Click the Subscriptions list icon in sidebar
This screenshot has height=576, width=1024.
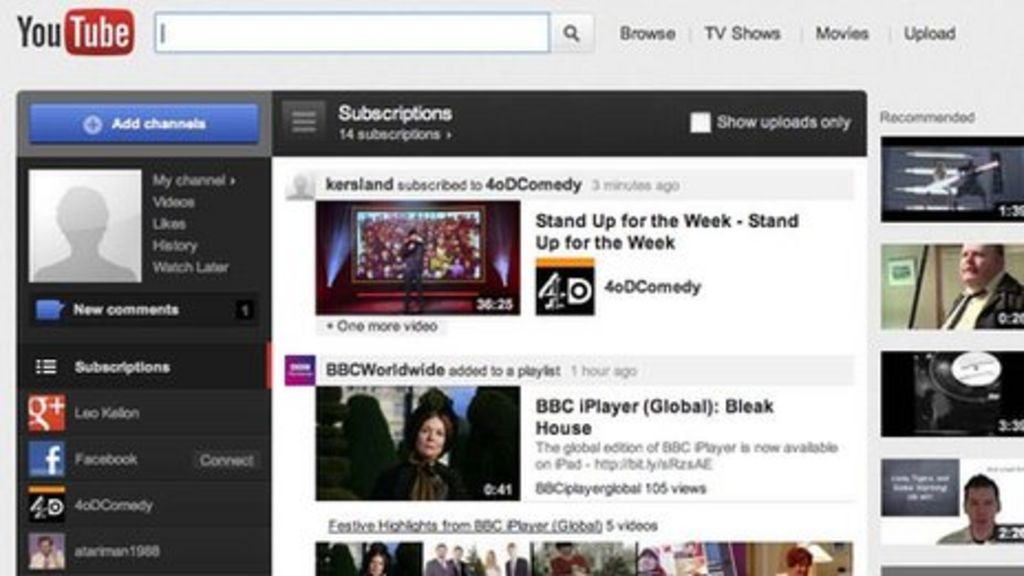[46, 367]
